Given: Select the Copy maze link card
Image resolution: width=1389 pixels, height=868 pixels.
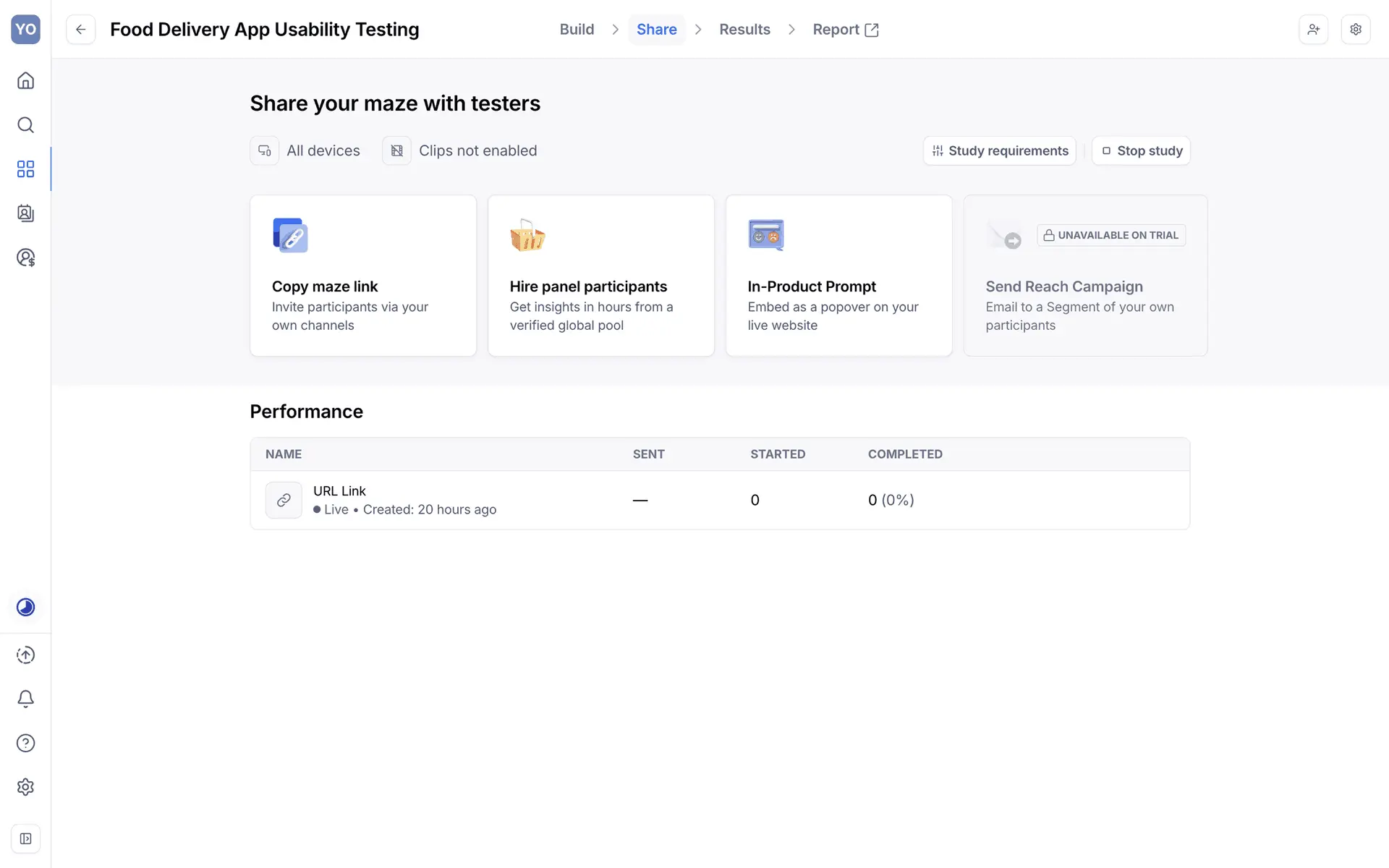Looking at the screenshot, I should [x=363, y=276].
